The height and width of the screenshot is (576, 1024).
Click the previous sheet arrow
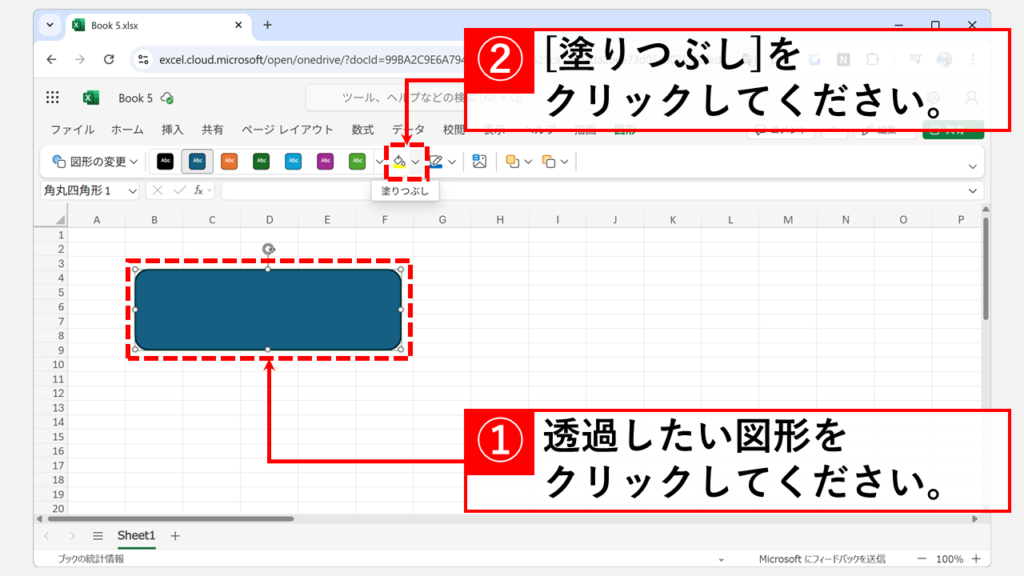(46, 536)
